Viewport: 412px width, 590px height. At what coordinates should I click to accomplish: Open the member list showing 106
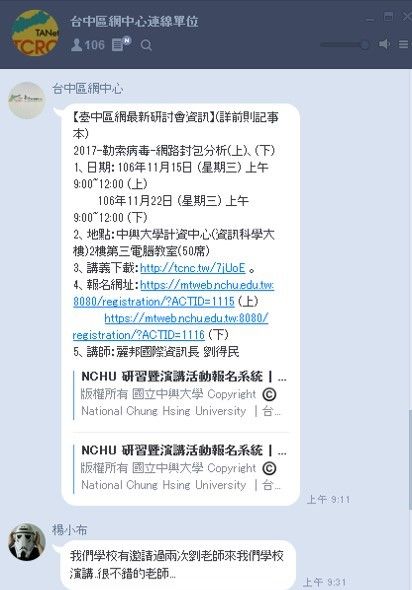click(87, 45)
